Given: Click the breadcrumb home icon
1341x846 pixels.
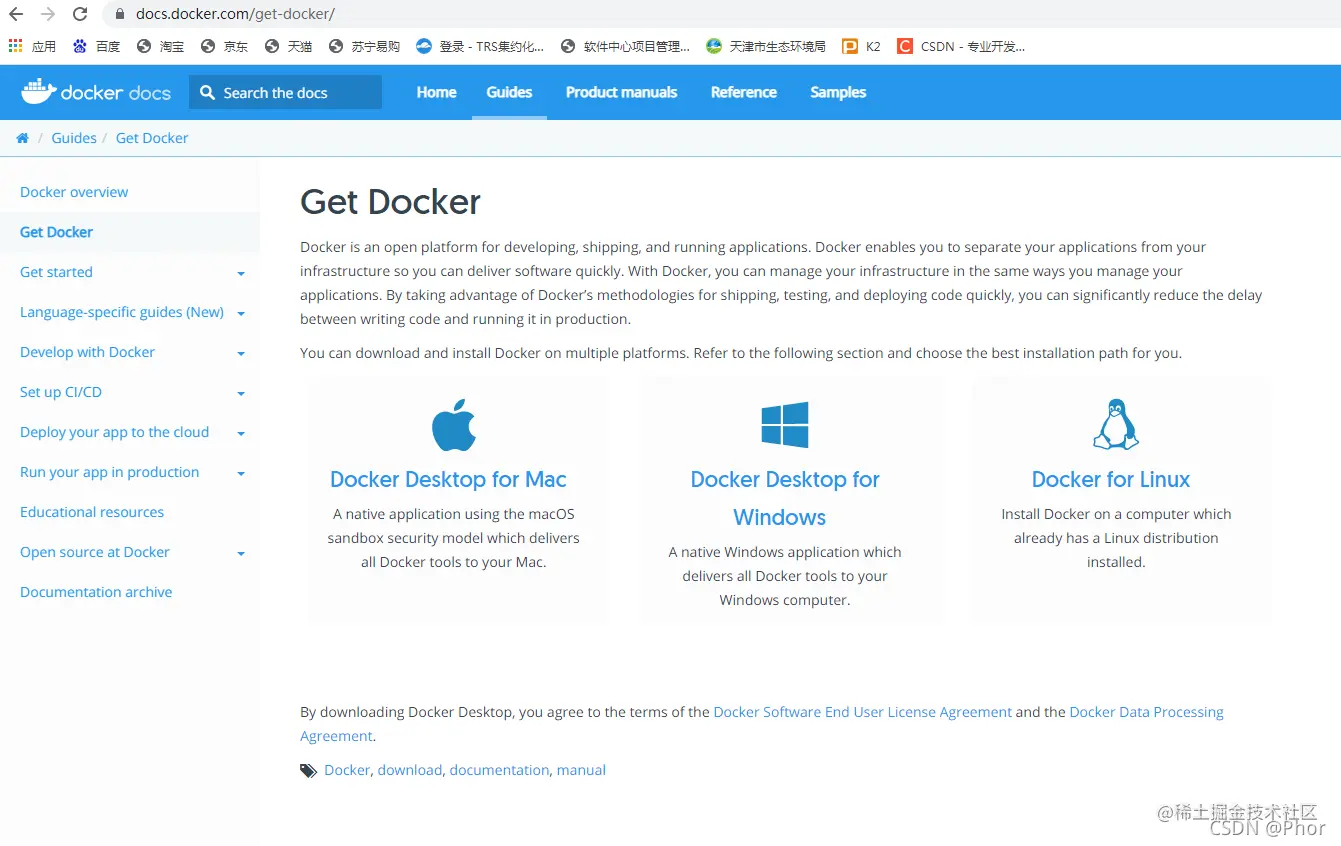Looking at the screenshot, I should pyautogui.click(x=22, y=138).
